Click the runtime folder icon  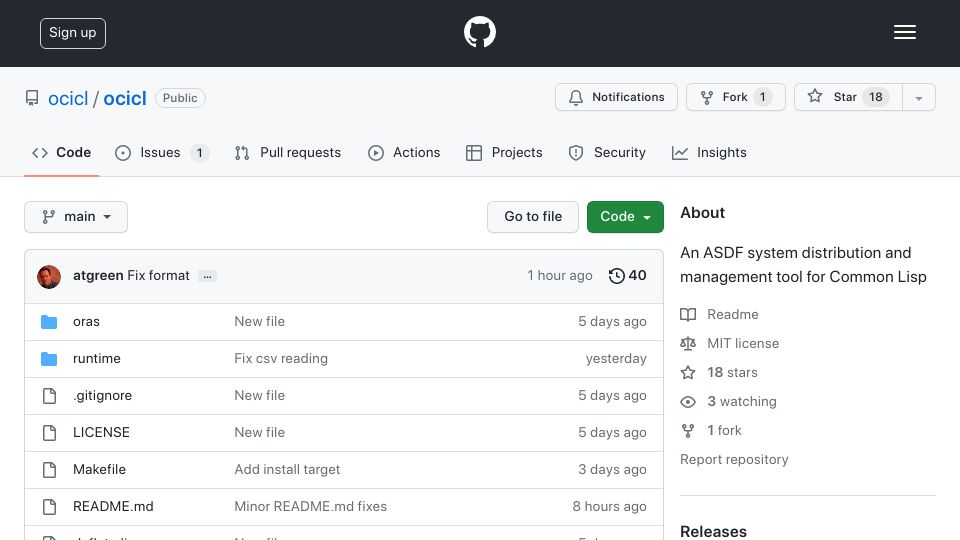pyautogui.click(x=49, y=359)
